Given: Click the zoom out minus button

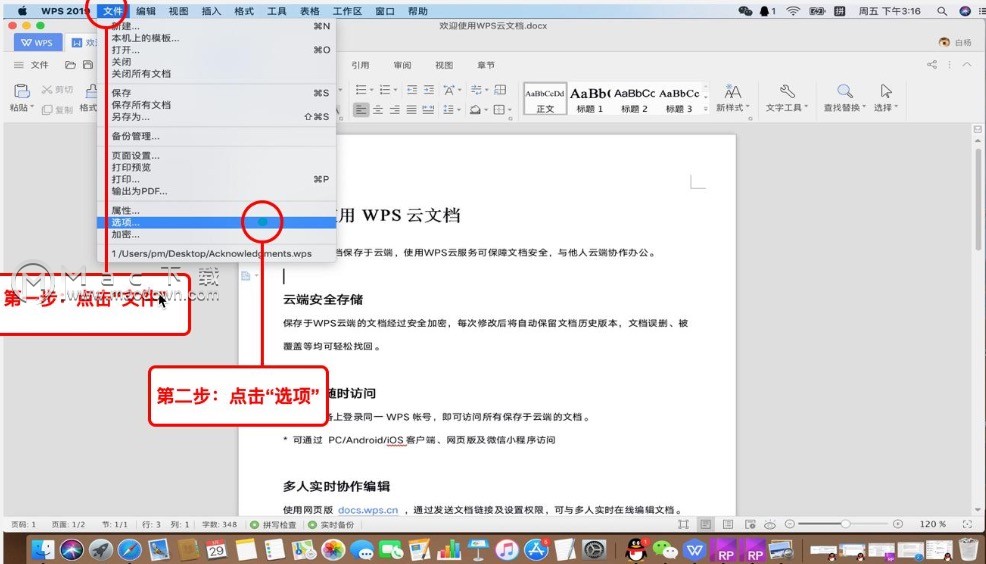Looking at the screenshot, I should coord(790,524).
